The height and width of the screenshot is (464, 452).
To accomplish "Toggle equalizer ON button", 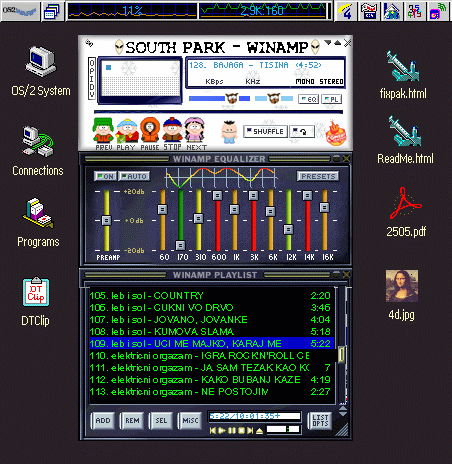I will click(x=105, y=176).
